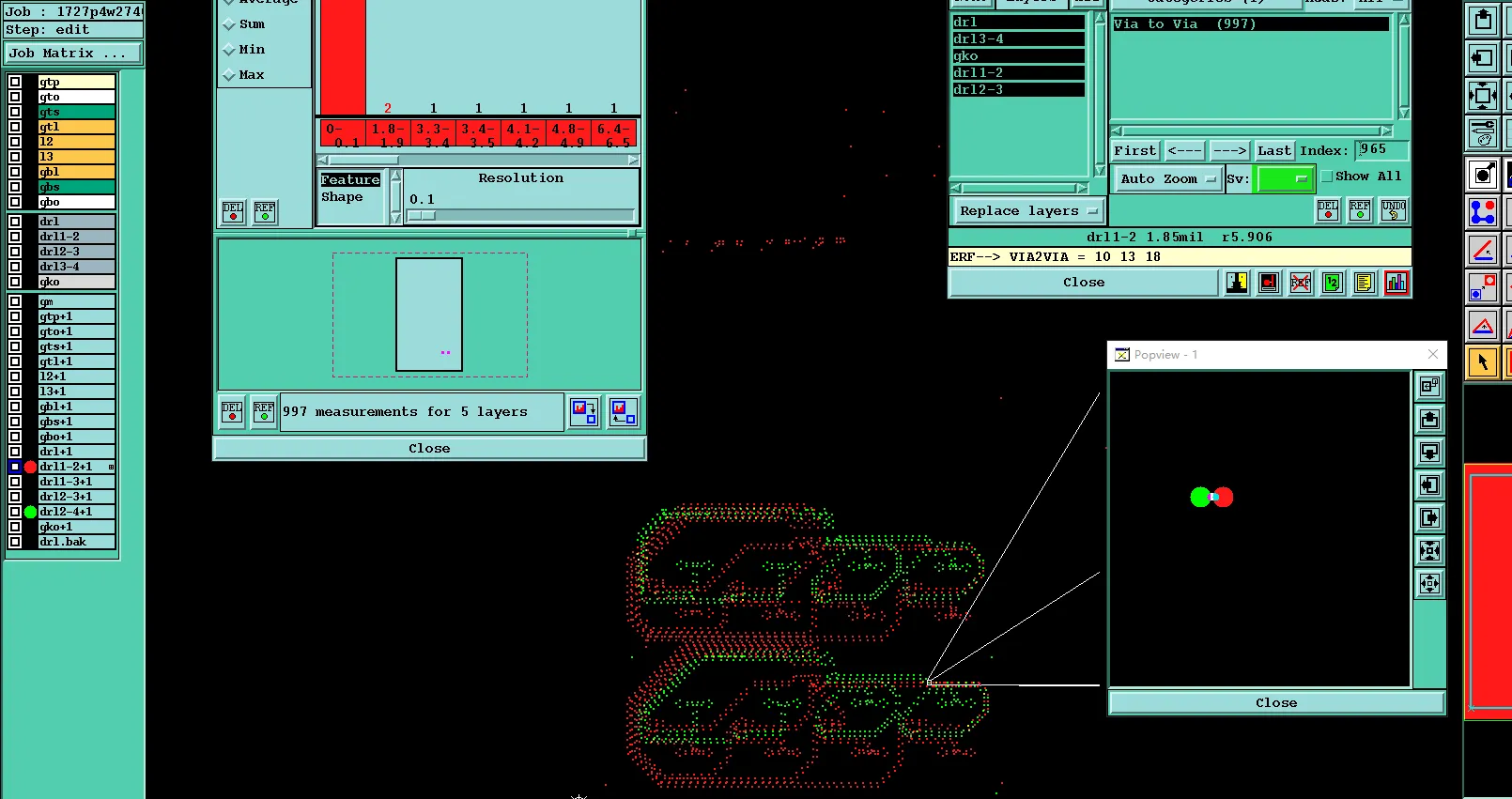The height and width of the screenshot is (799, 1512).
Task: Toggle checkbox for layer gko
Action: (15, 282)
